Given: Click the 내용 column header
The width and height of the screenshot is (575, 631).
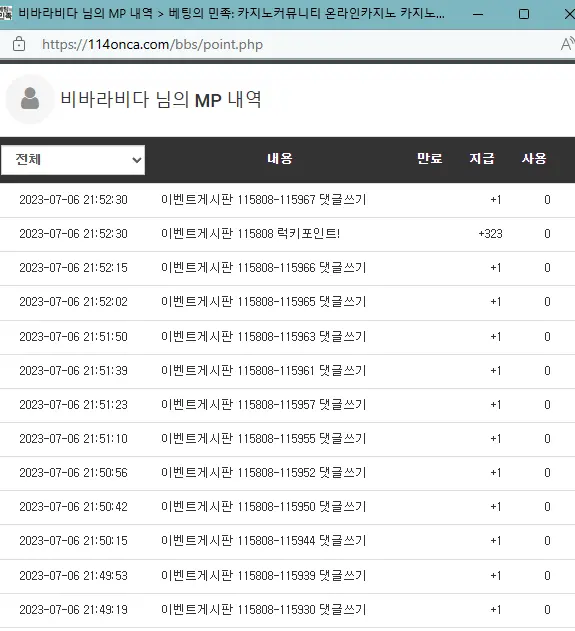Looking at the screenshot, I should point(280,159).
